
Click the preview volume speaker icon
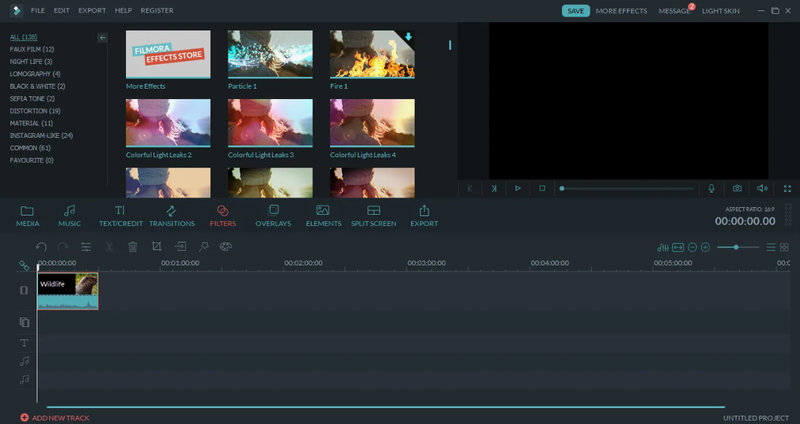762,188
